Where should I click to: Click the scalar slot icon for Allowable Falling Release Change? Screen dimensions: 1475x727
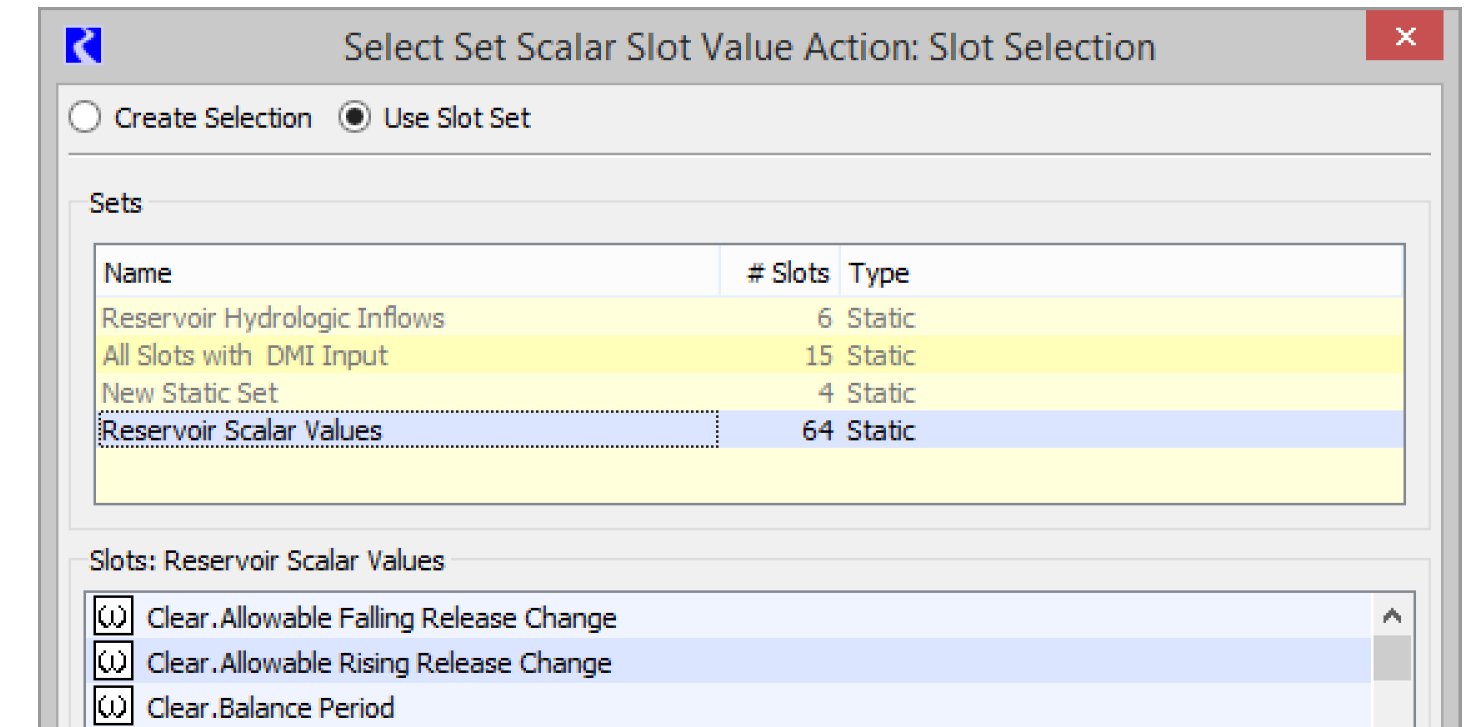pos(112,618)
